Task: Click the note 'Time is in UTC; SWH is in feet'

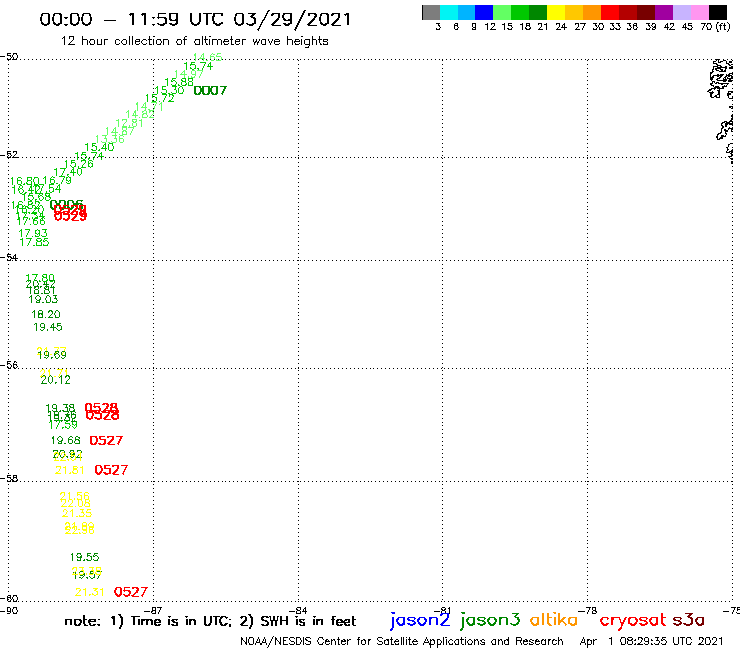Action: (x=210, y=621)
